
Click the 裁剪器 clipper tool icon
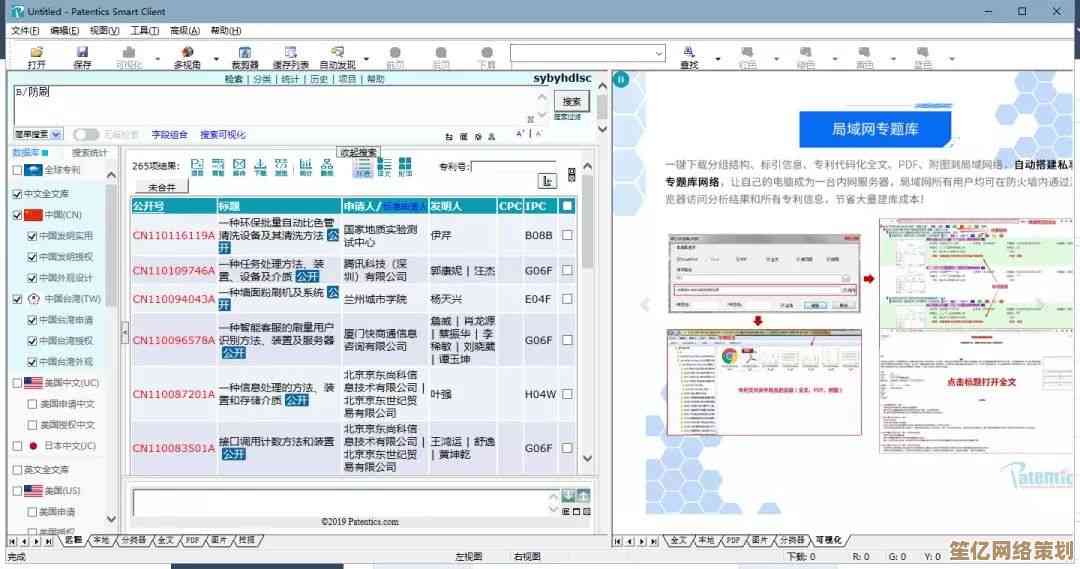244,56
